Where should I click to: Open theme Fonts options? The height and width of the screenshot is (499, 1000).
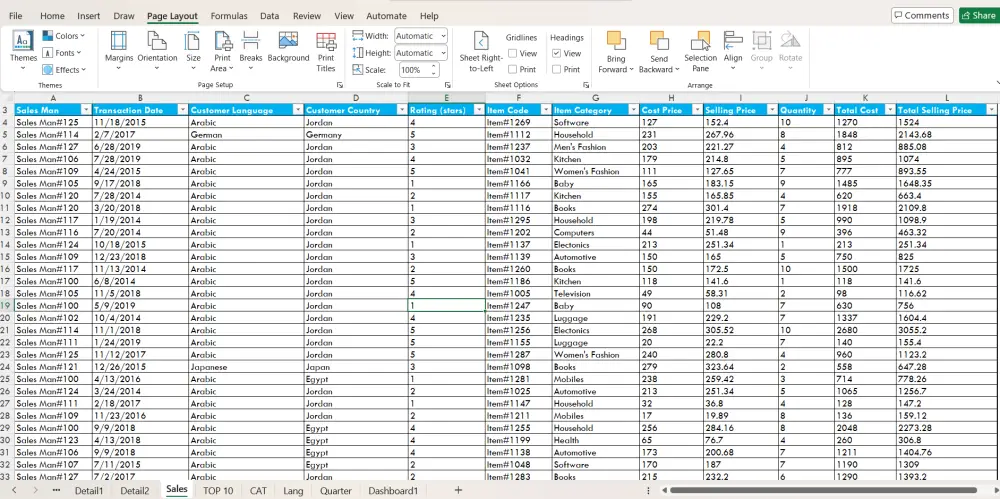pyautogui.click(x=62, y=53)
